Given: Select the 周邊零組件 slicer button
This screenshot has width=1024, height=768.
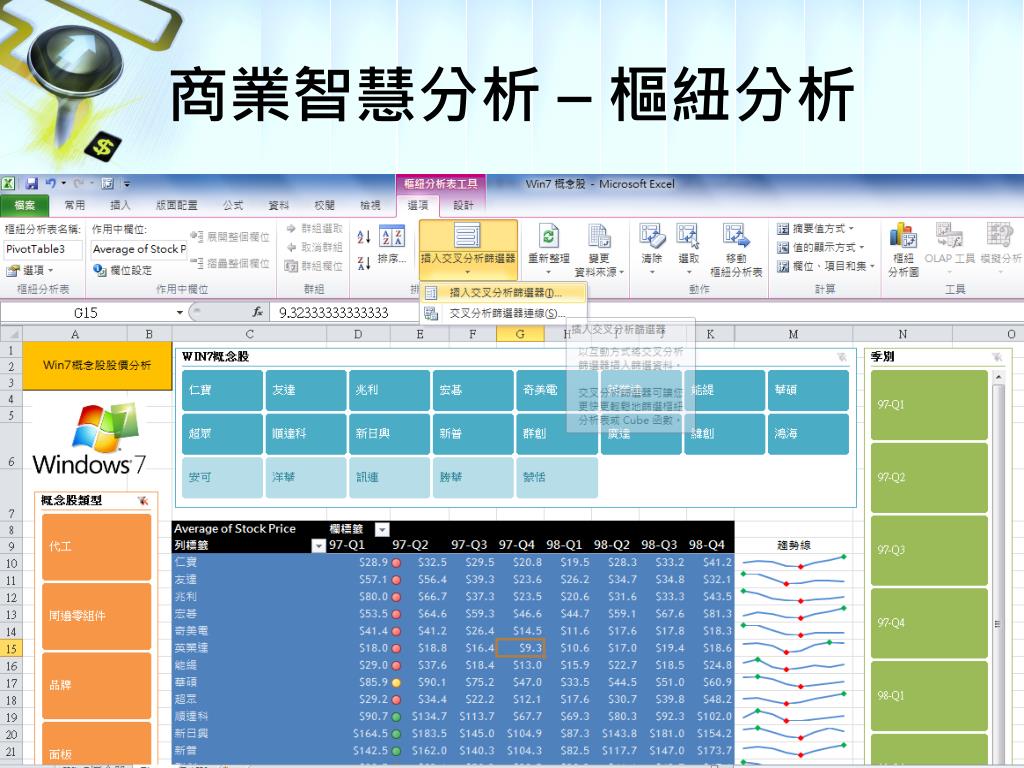Looking at the screenshot, I should coord(97,616).
